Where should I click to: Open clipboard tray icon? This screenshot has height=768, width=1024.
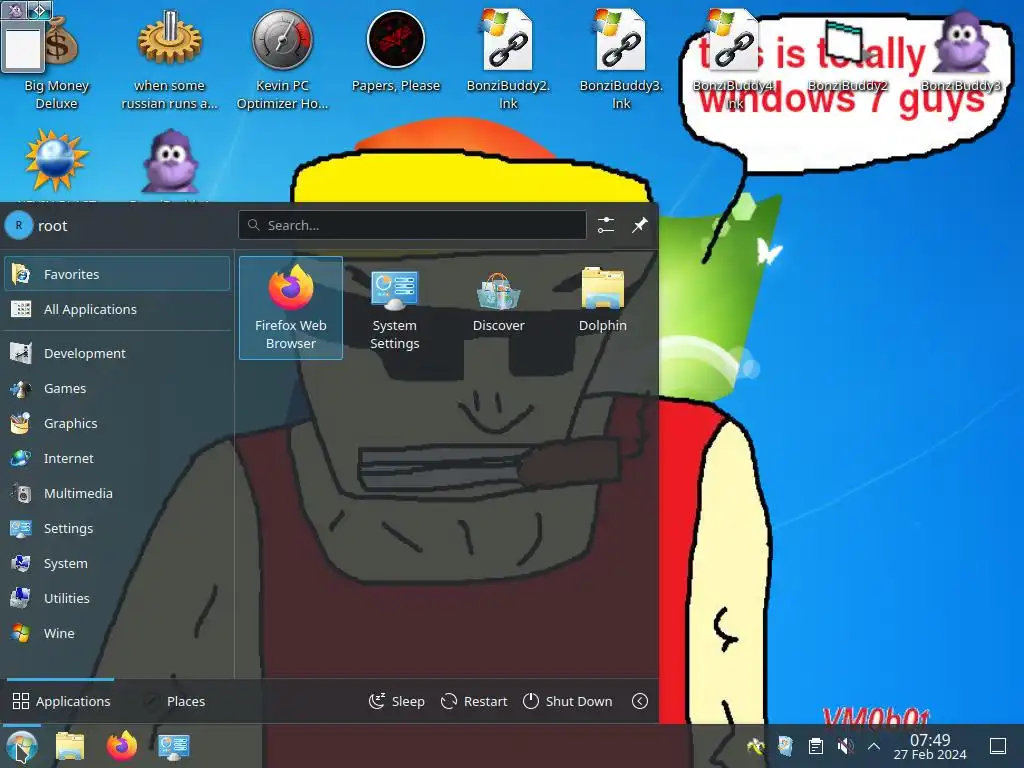[816, 746]
